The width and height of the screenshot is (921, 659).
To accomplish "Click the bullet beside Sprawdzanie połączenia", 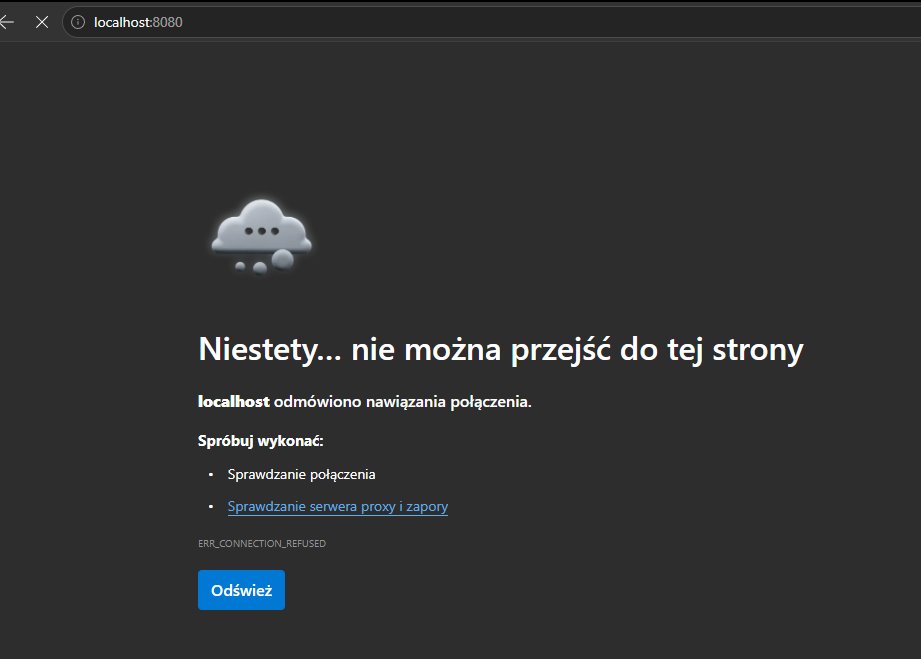I will 210,474.
